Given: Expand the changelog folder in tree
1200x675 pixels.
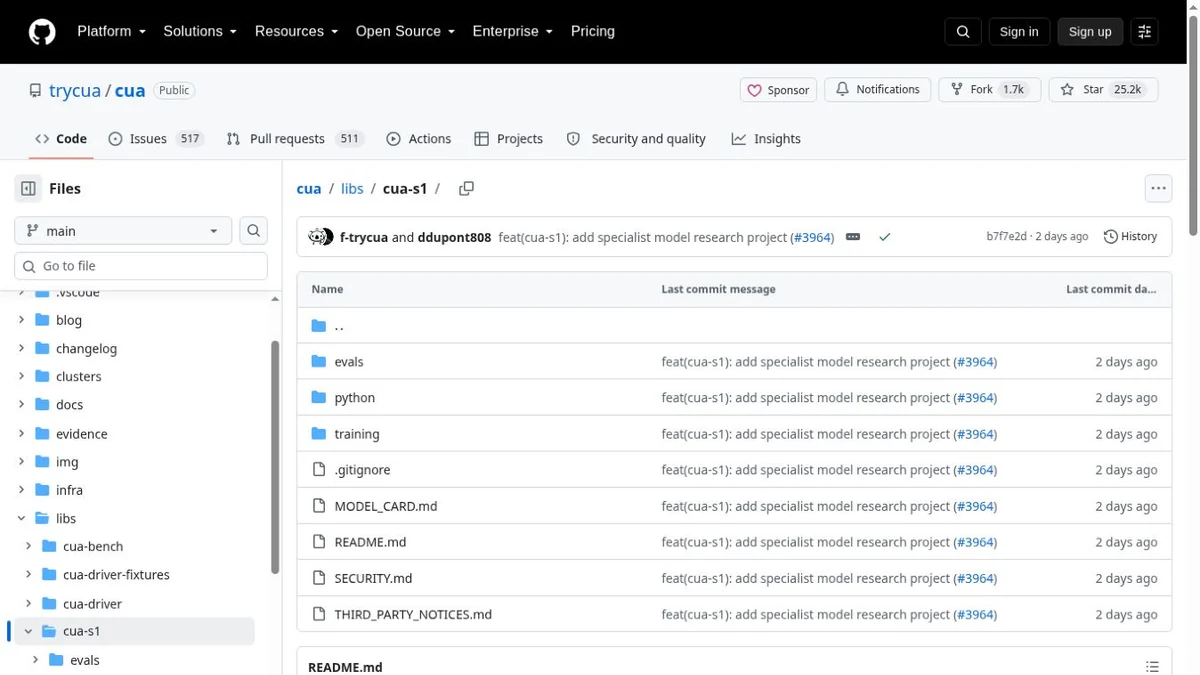Looking at the screenshot, I should (21, 348).
